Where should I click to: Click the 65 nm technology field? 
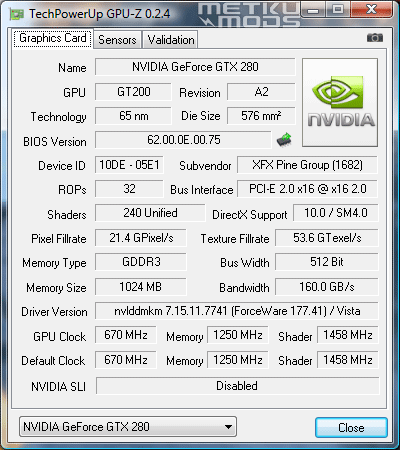133,116
